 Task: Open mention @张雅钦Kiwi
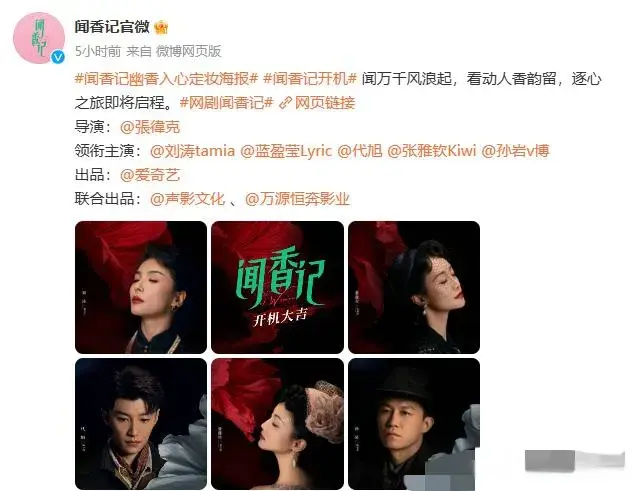[x=431, y=151]
